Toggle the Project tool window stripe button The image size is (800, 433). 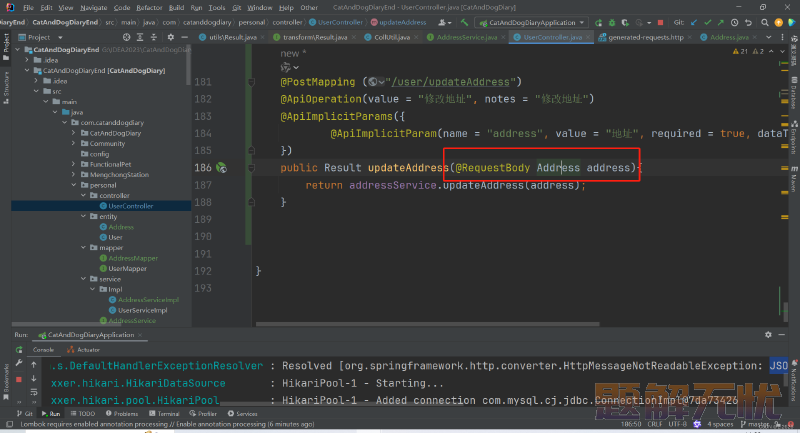(x=6, y=47)
